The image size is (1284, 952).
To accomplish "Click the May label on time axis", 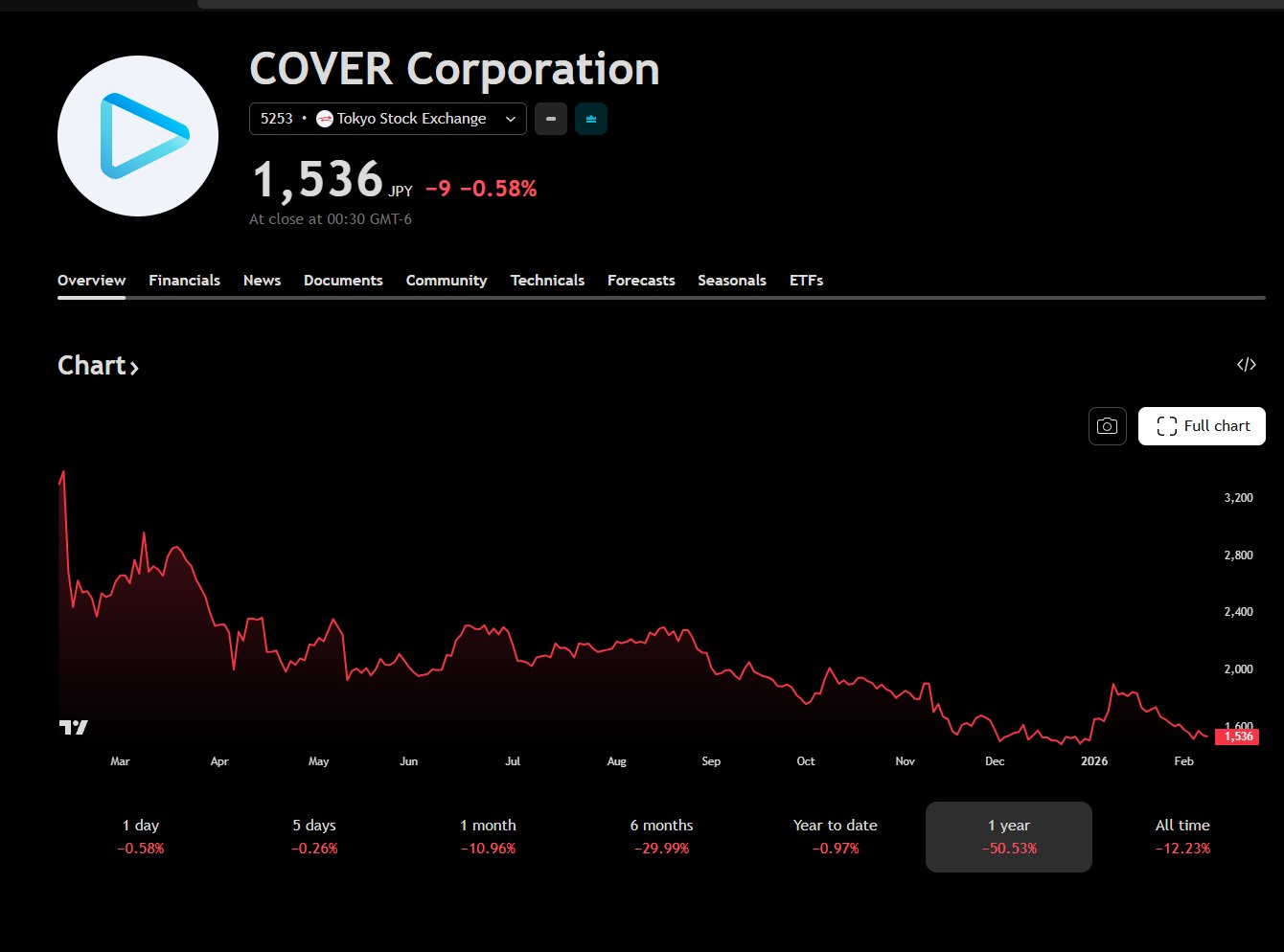I will tap(319, 761).
